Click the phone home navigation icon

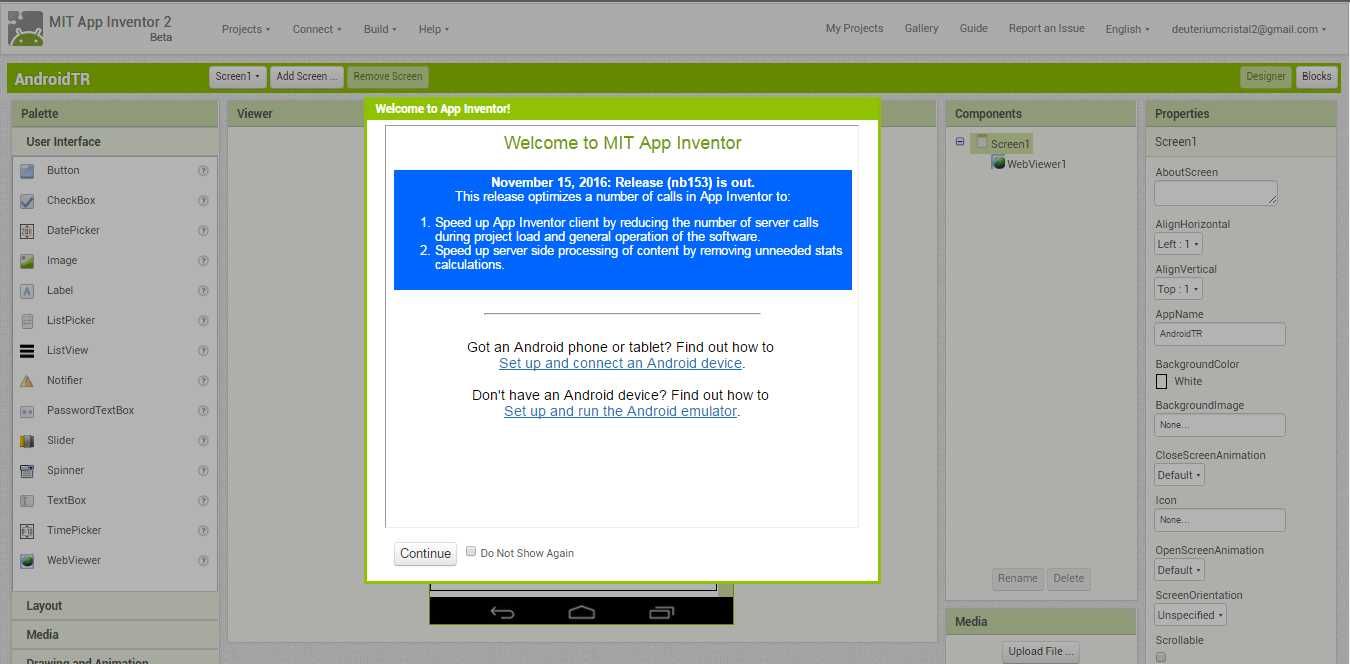pos(581,612)
